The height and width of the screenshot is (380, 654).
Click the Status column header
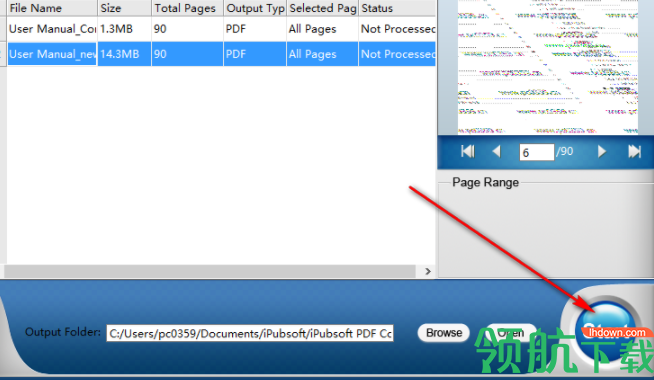click(x=397, y=8)
